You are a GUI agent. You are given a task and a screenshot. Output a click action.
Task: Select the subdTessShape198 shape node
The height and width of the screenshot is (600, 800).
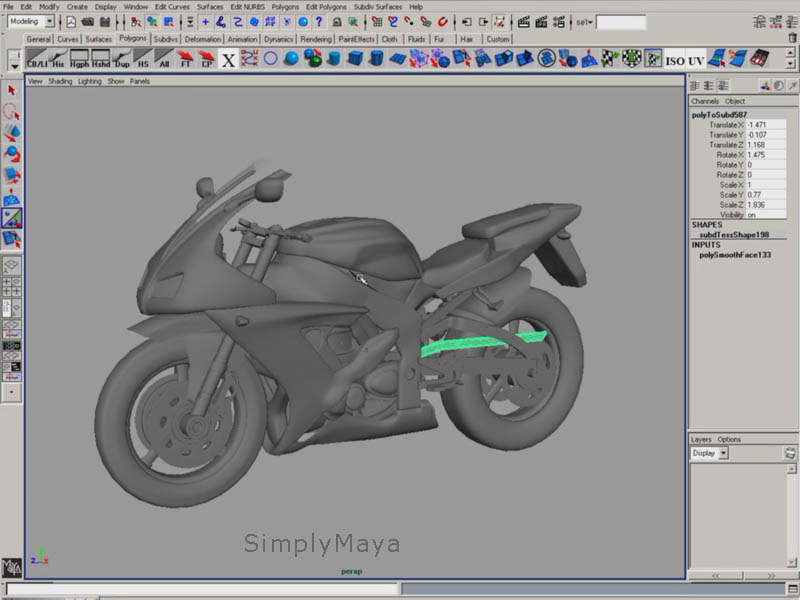[x=734, y=235]
